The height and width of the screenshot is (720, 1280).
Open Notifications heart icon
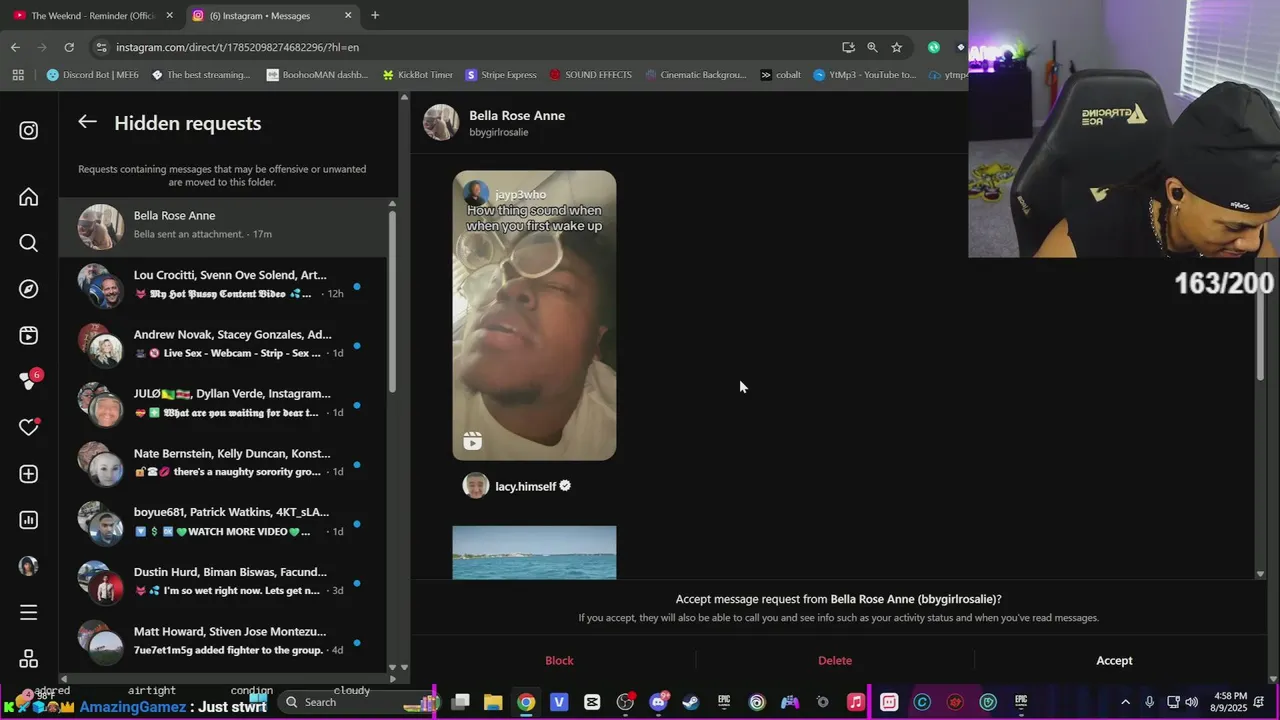pos(29,427)
